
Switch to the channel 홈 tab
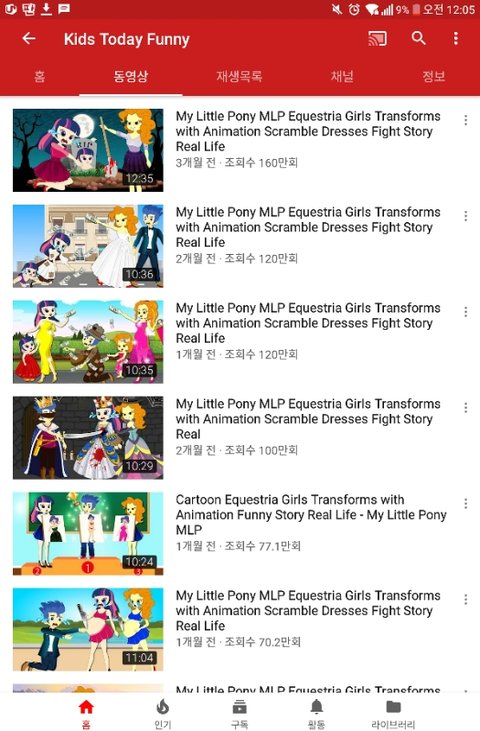40,76
